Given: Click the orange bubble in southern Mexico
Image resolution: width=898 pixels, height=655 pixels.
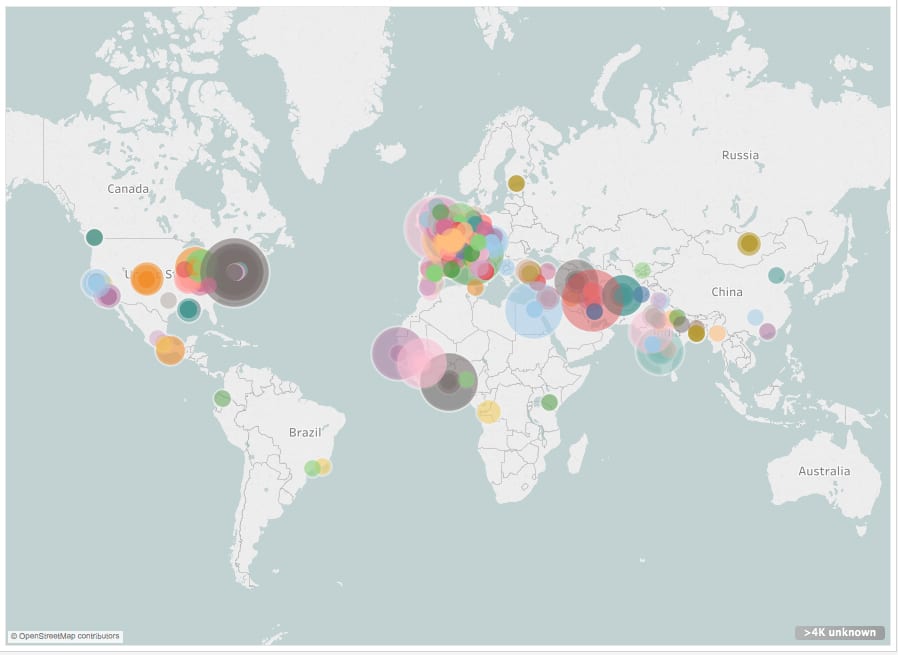Looking at the screenshot, I should click(170, 350).
